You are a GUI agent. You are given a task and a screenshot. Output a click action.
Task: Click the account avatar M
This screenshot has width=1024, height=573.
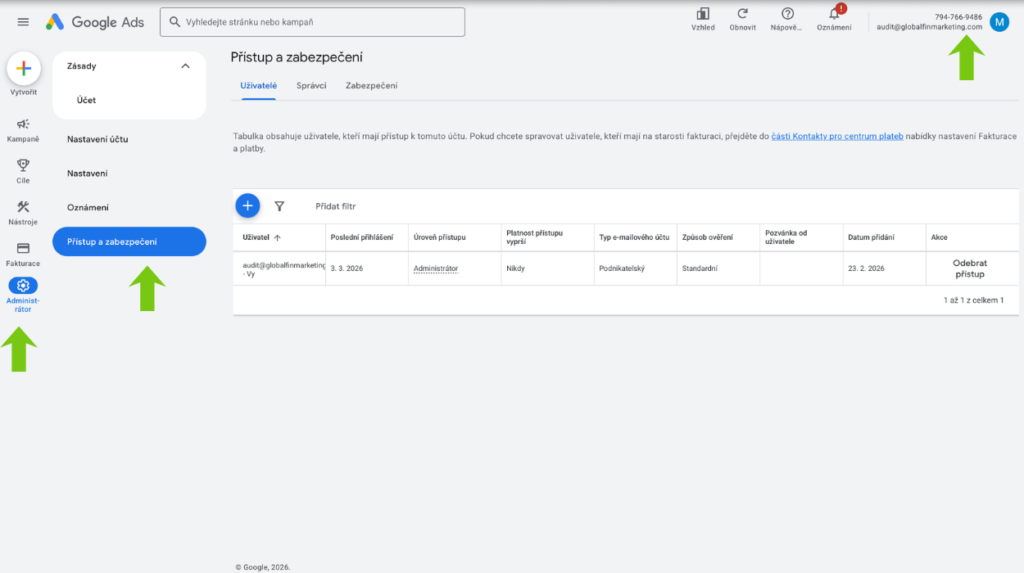point(999,22)
